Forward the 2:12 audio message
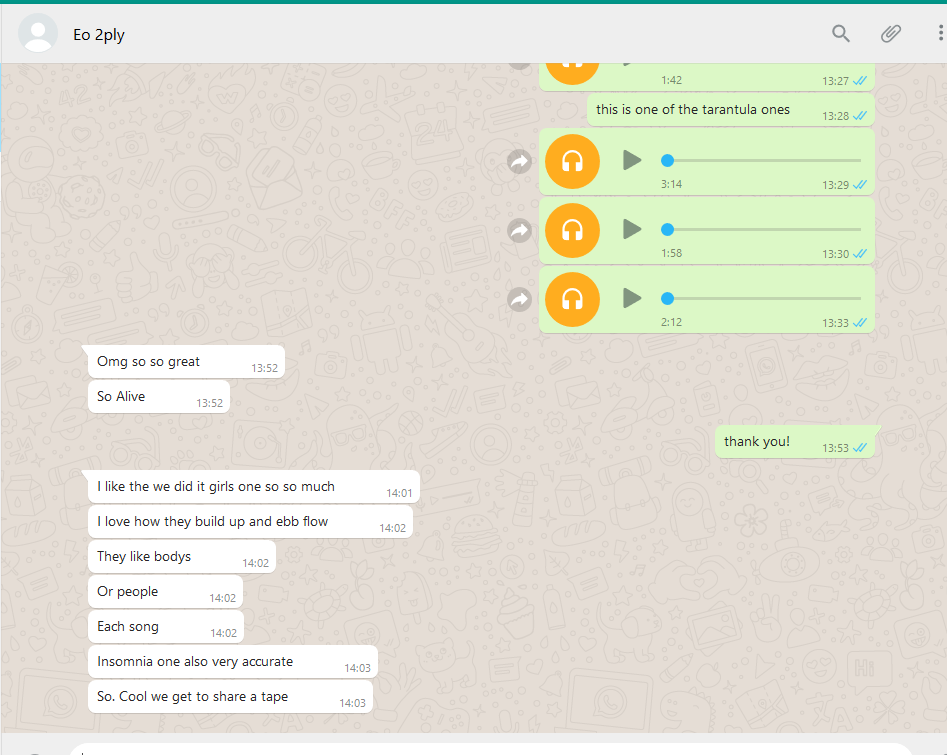This screenshot has width=947, height=755. [x=519, y=299]
